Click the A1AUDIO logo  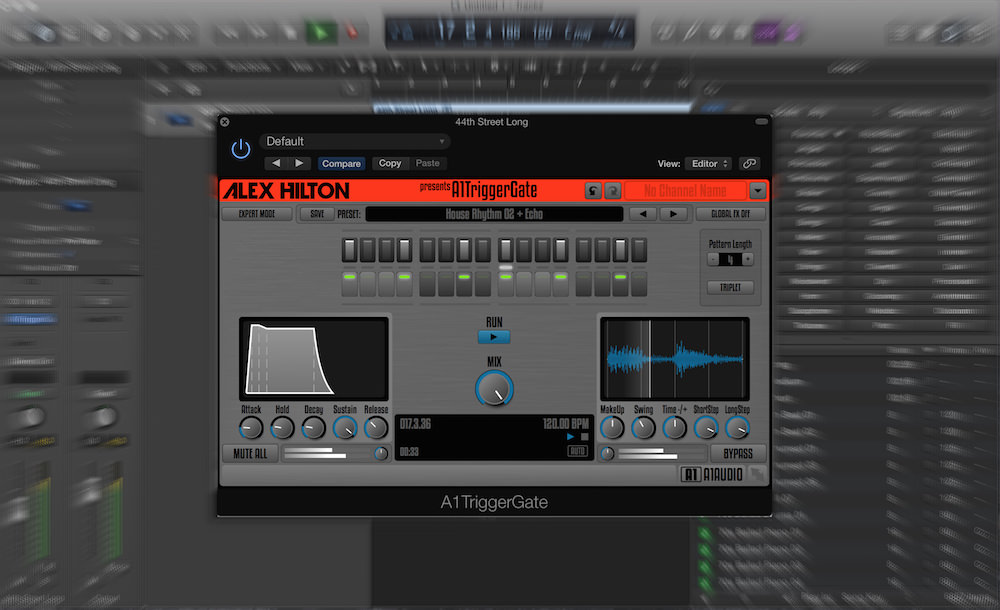pos(712,474)
